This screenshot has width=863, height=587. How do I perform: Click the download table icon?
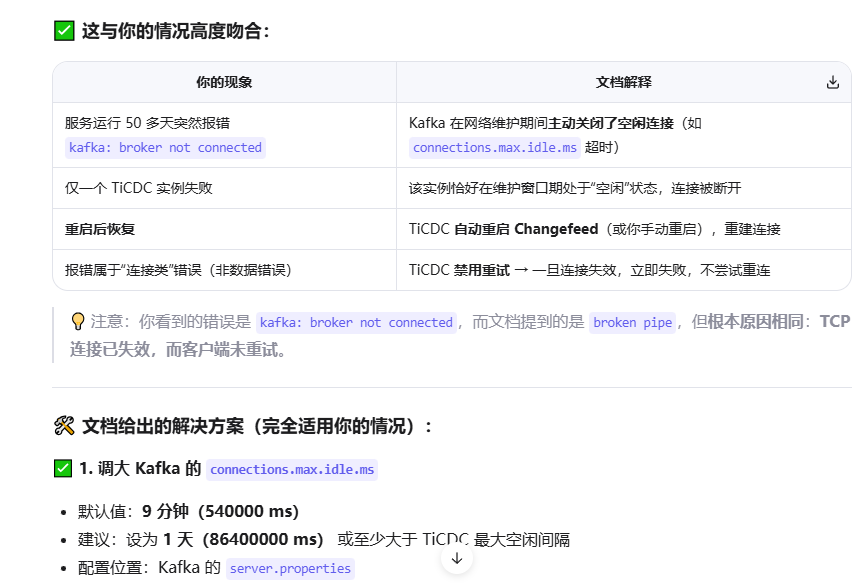[x=832, y=82]
